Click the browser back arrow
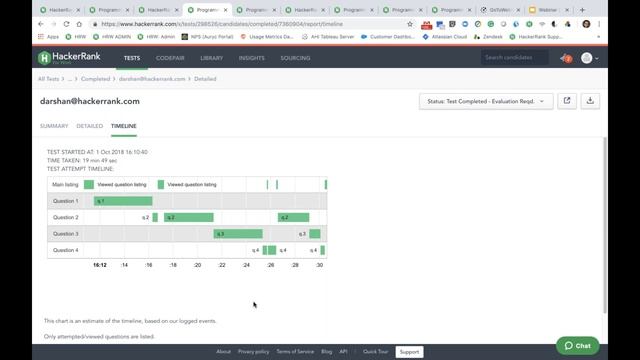 [41, 24]
